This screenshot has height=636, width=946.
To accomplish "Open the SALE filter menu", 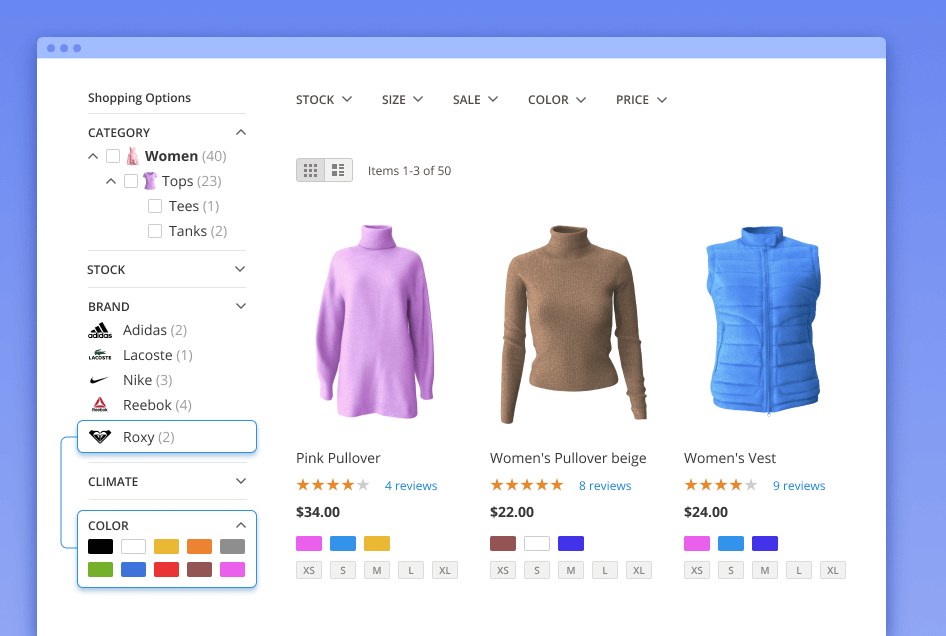I will [x=476, y=100].
